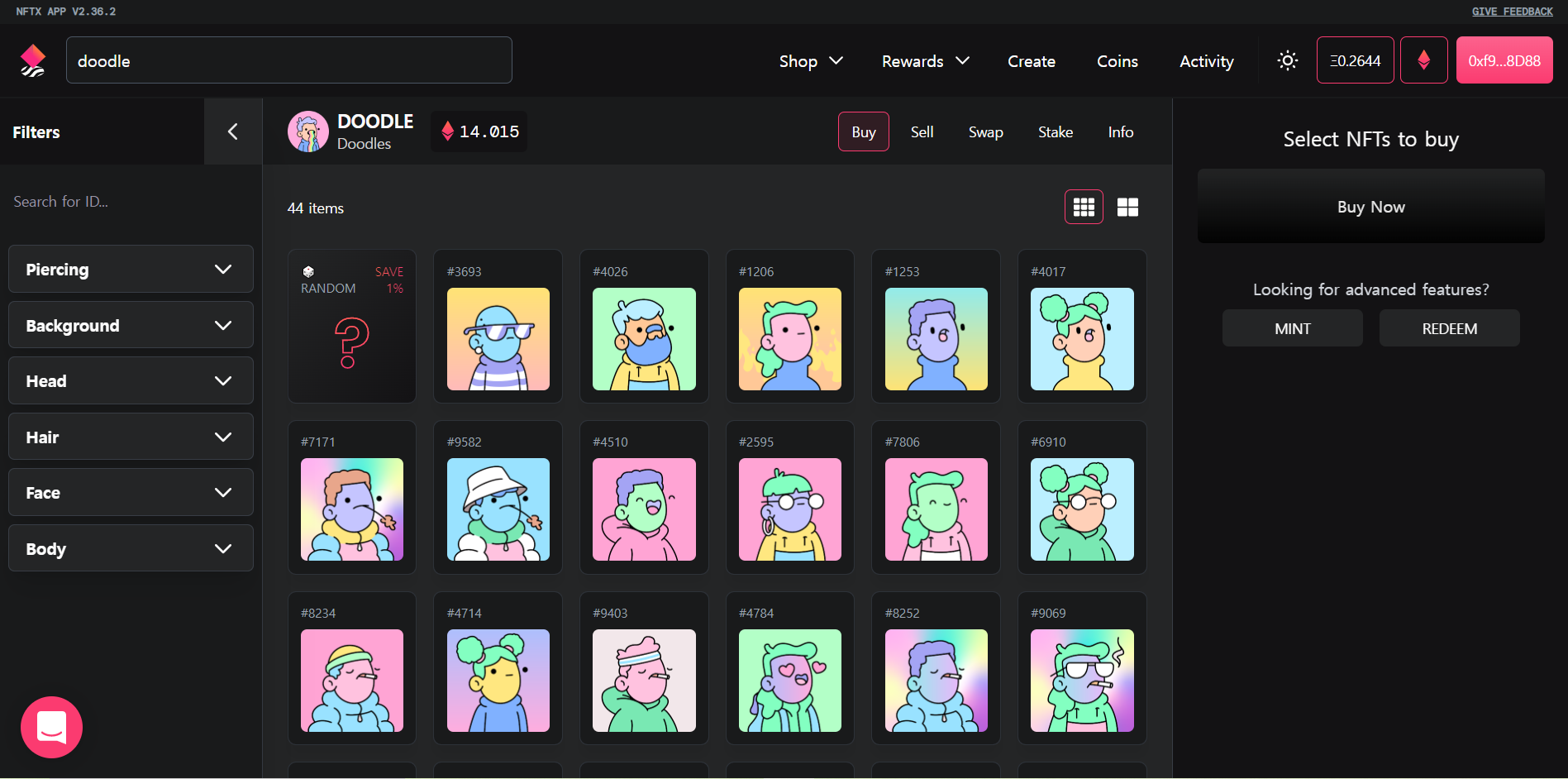The image size is (1568, 779).
Task: Open the Shop dropdown menu
Action: [810, 61]
